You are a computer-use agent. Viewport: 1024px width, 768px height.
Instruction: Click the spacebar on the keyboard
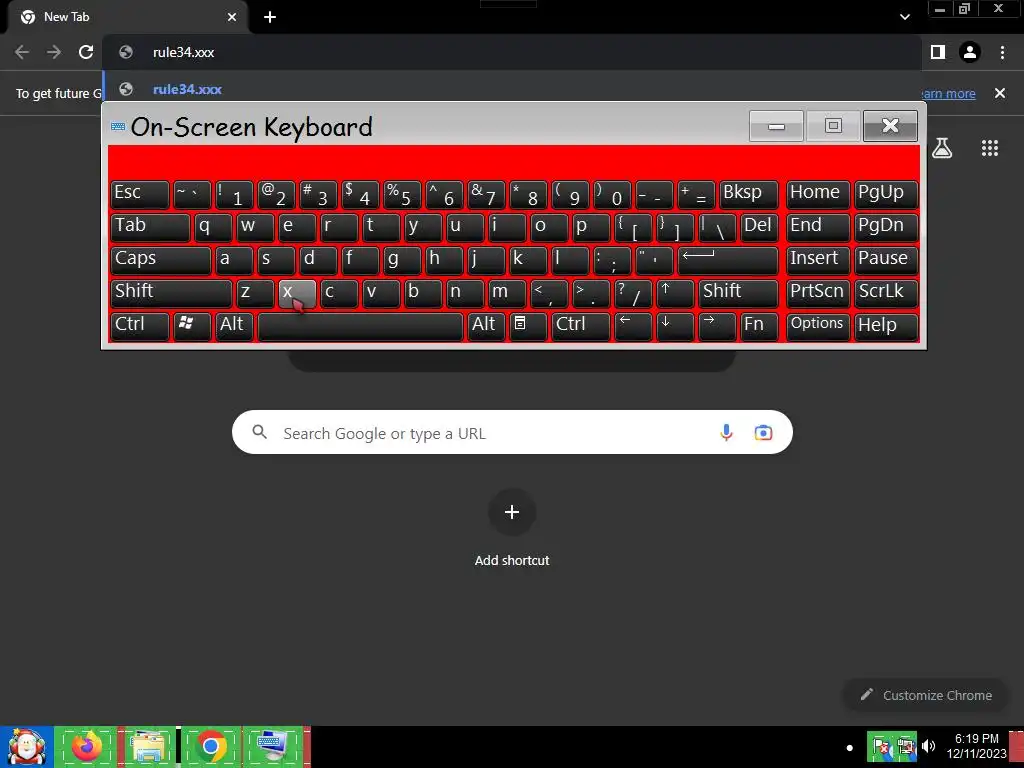(360, 326)
